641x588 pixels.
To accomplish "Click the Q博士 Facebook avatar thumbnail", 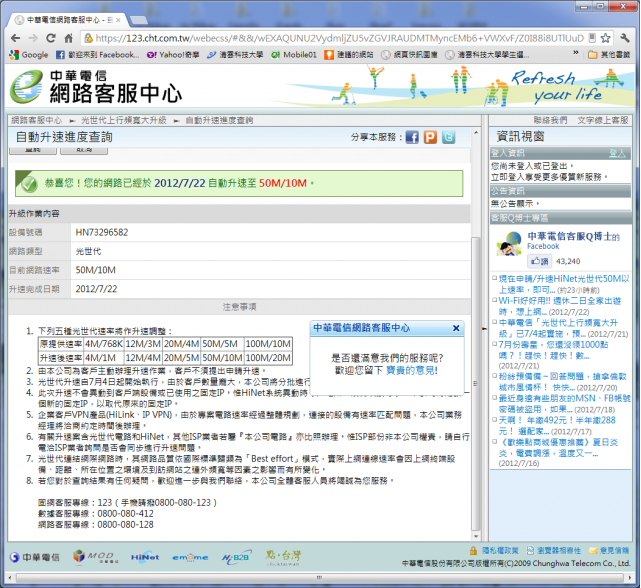I will pos(509,243).
